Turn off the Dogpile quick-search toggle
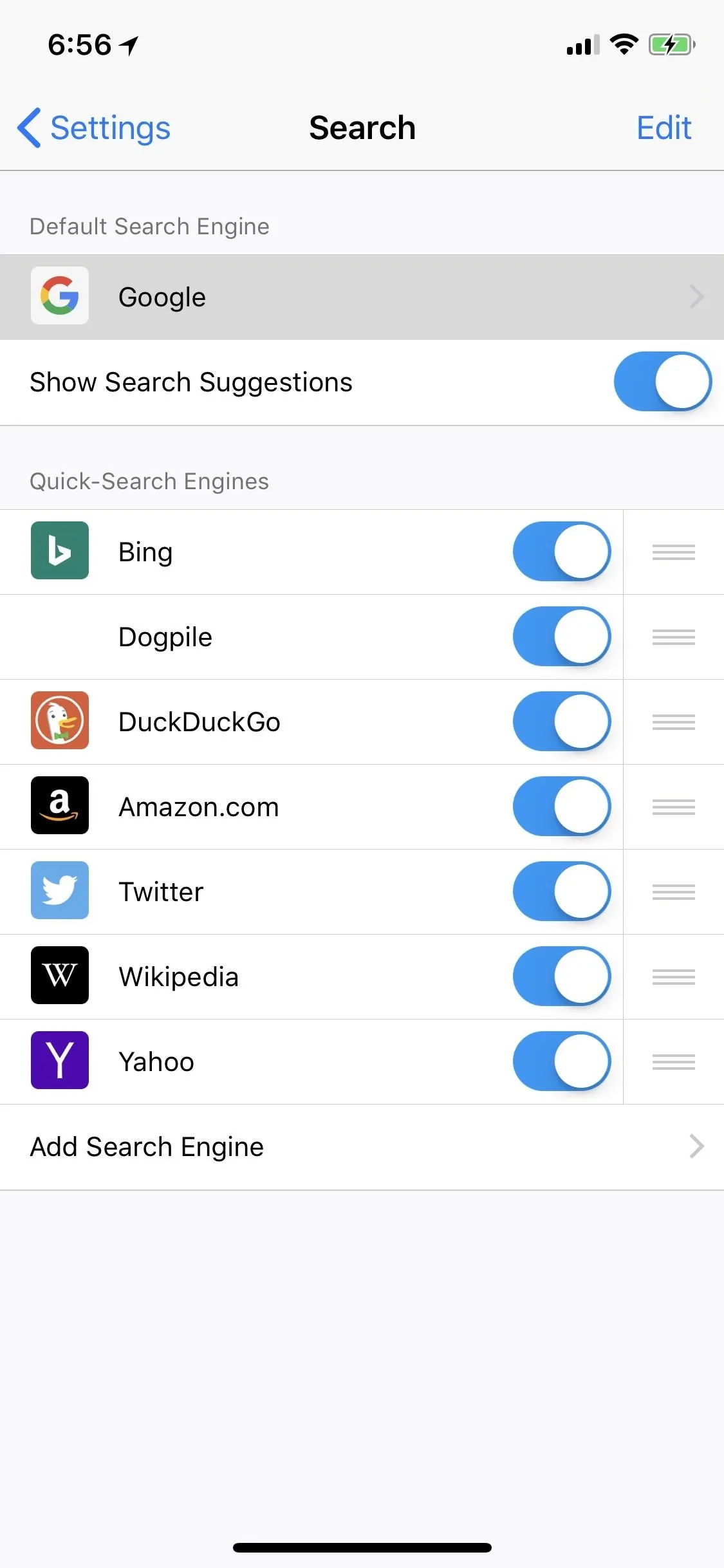The height and width of the screenshot is (1568, 724). [562, 637]
